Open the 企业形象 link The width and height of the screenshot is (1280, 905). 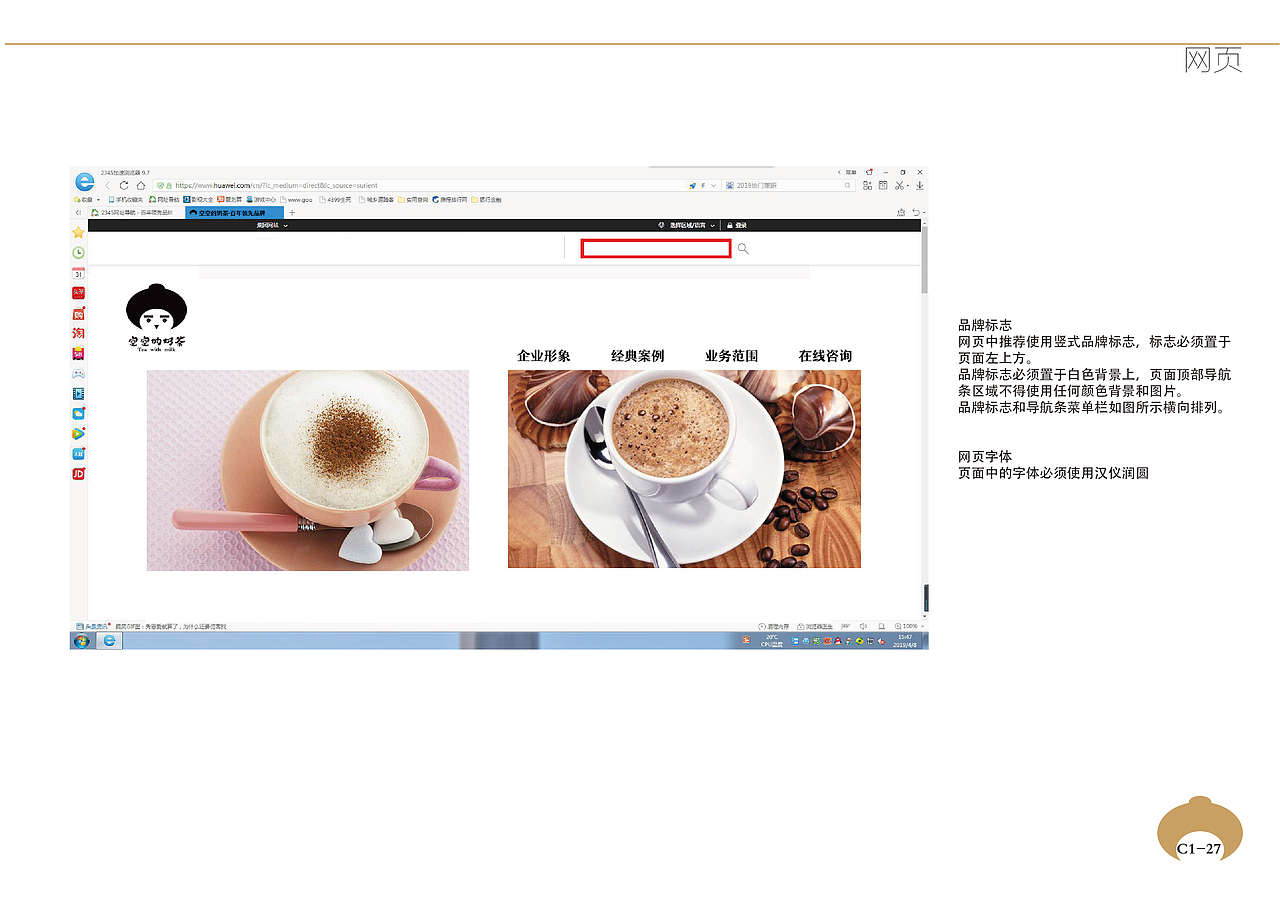[544, 355]
